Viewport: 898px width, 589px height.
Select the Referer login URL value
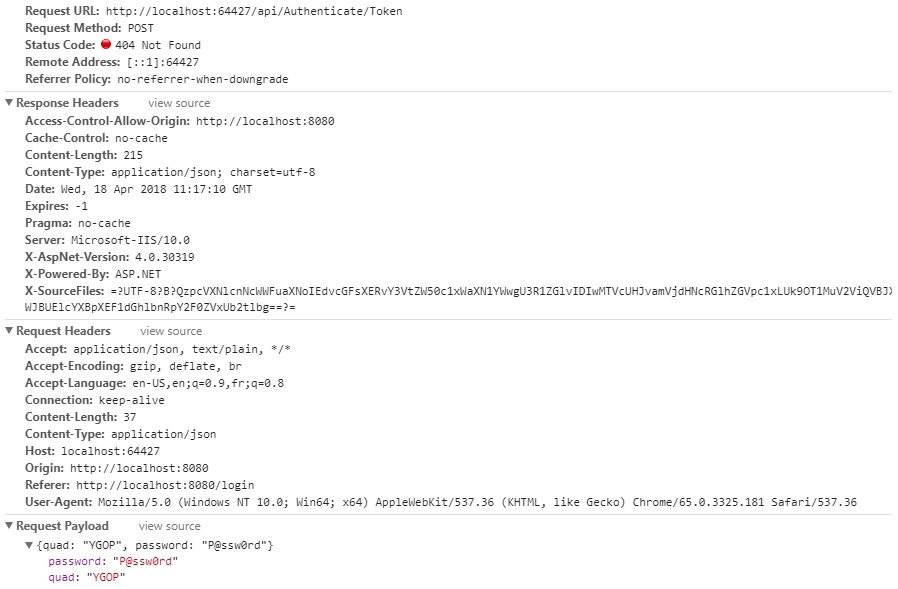pyautogui.click(x=165, y=485)
